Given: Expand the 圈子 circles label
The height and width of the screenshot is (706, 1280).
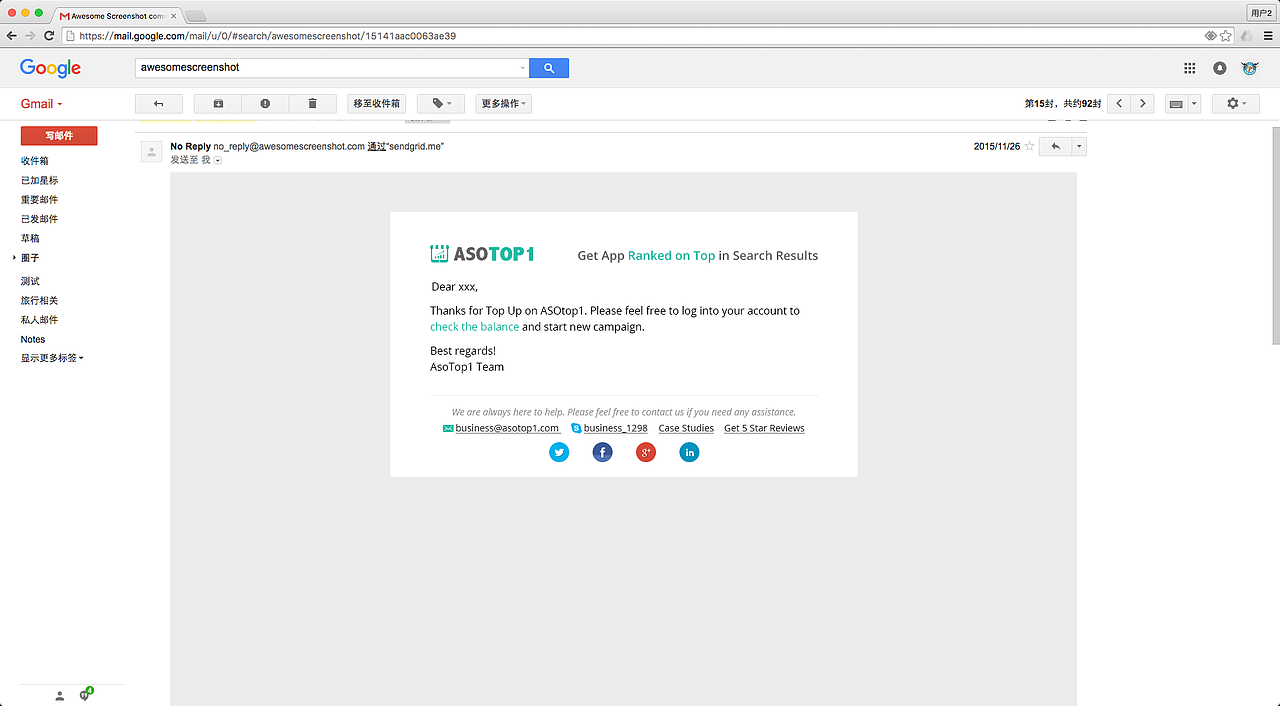Looking at the screenshot, I should pos(15,258).
